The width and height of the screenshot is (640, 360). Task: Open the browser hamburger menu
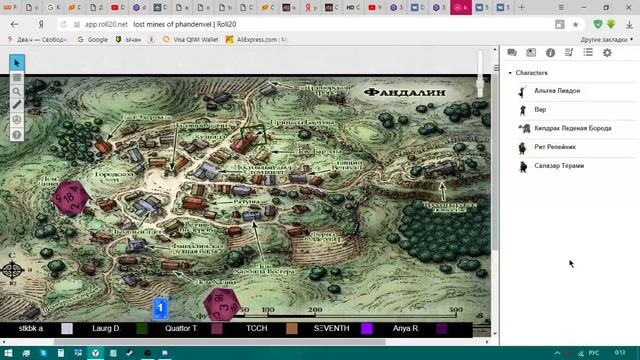click(561, 7)
